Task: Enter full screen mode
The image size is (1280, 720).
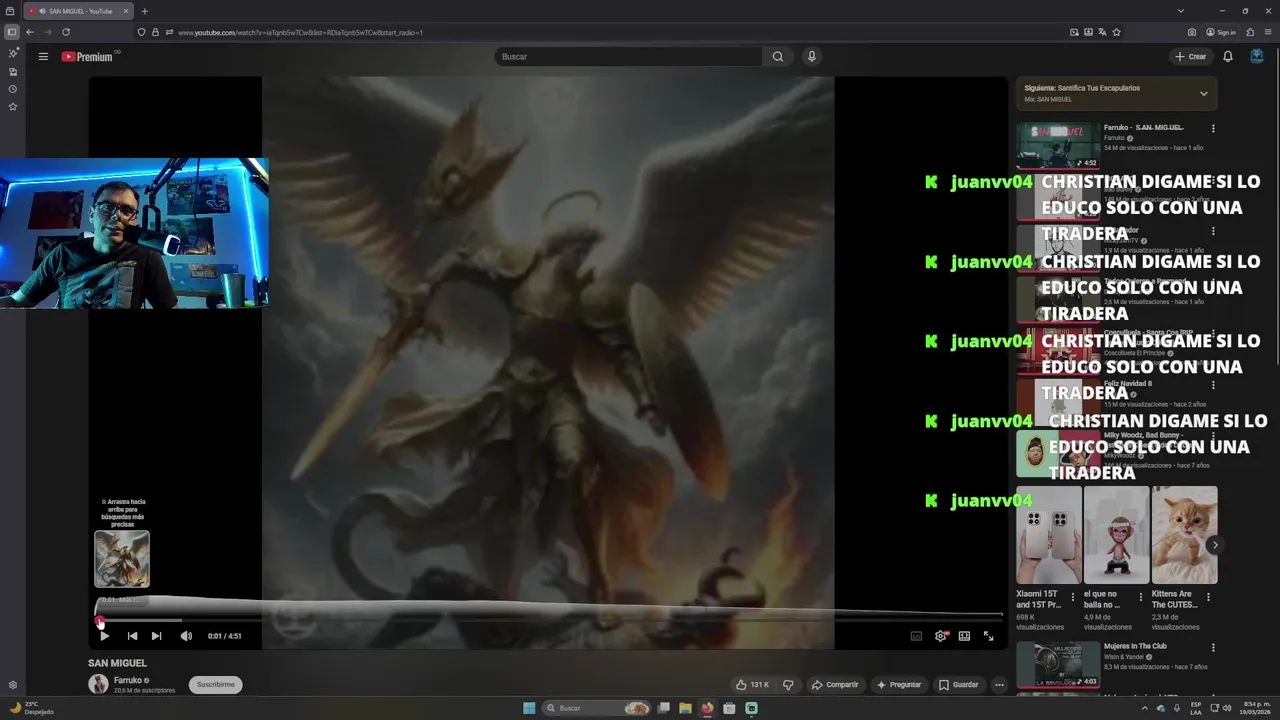Action: pos(988,636)
